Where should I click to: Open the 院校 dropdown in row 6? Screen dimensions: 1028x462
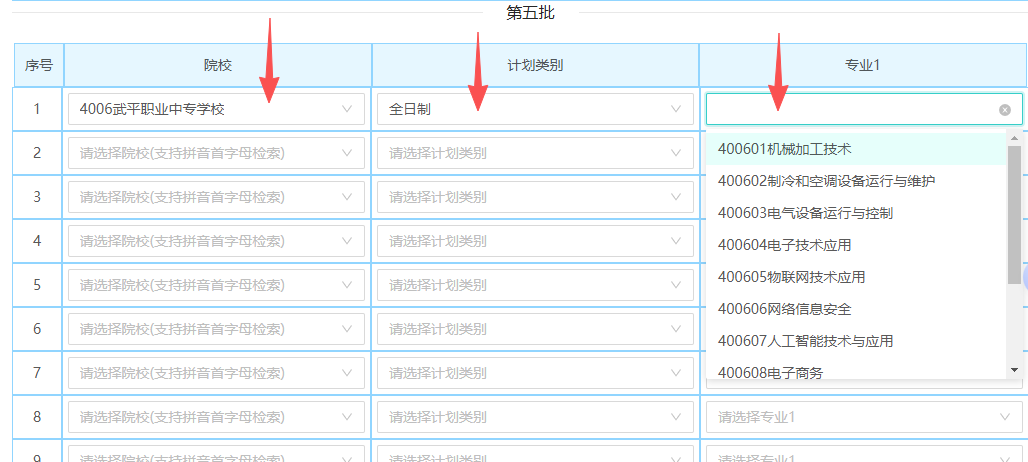click(x=216, y=329)
